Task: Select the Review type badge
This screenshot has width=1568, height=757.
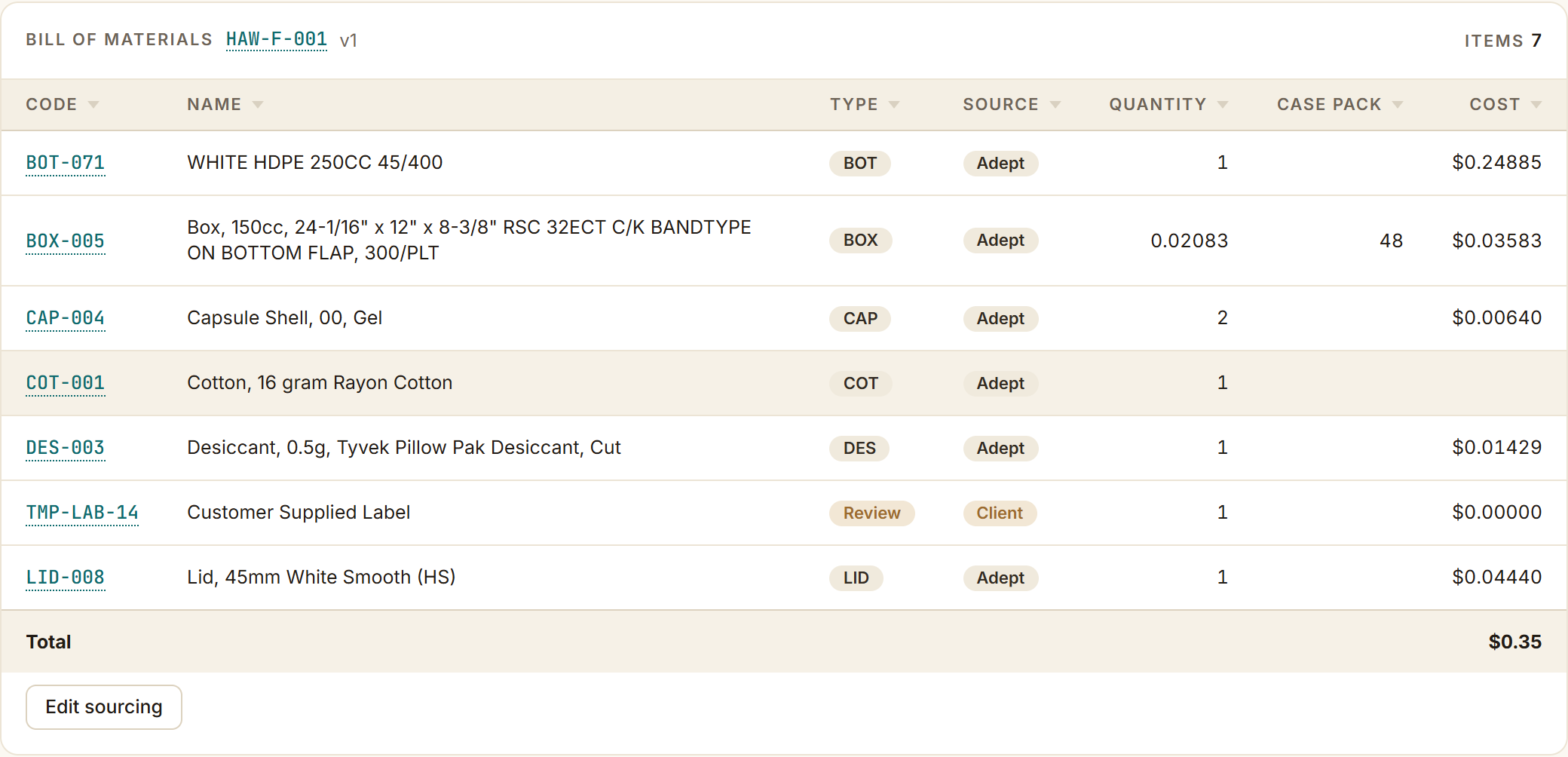Action: 872,513
